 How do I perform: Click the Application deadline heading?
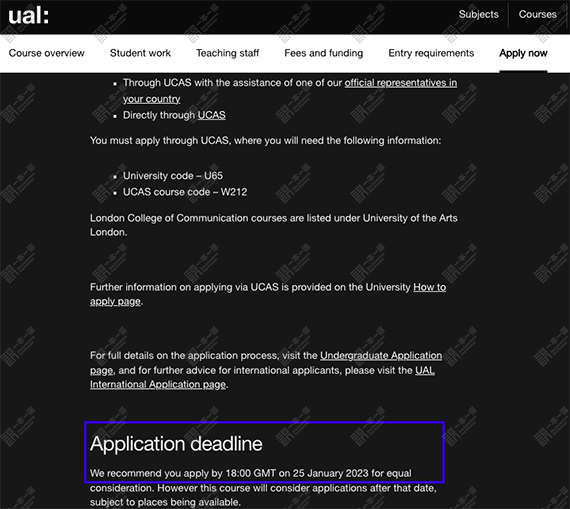click(176, 444)
